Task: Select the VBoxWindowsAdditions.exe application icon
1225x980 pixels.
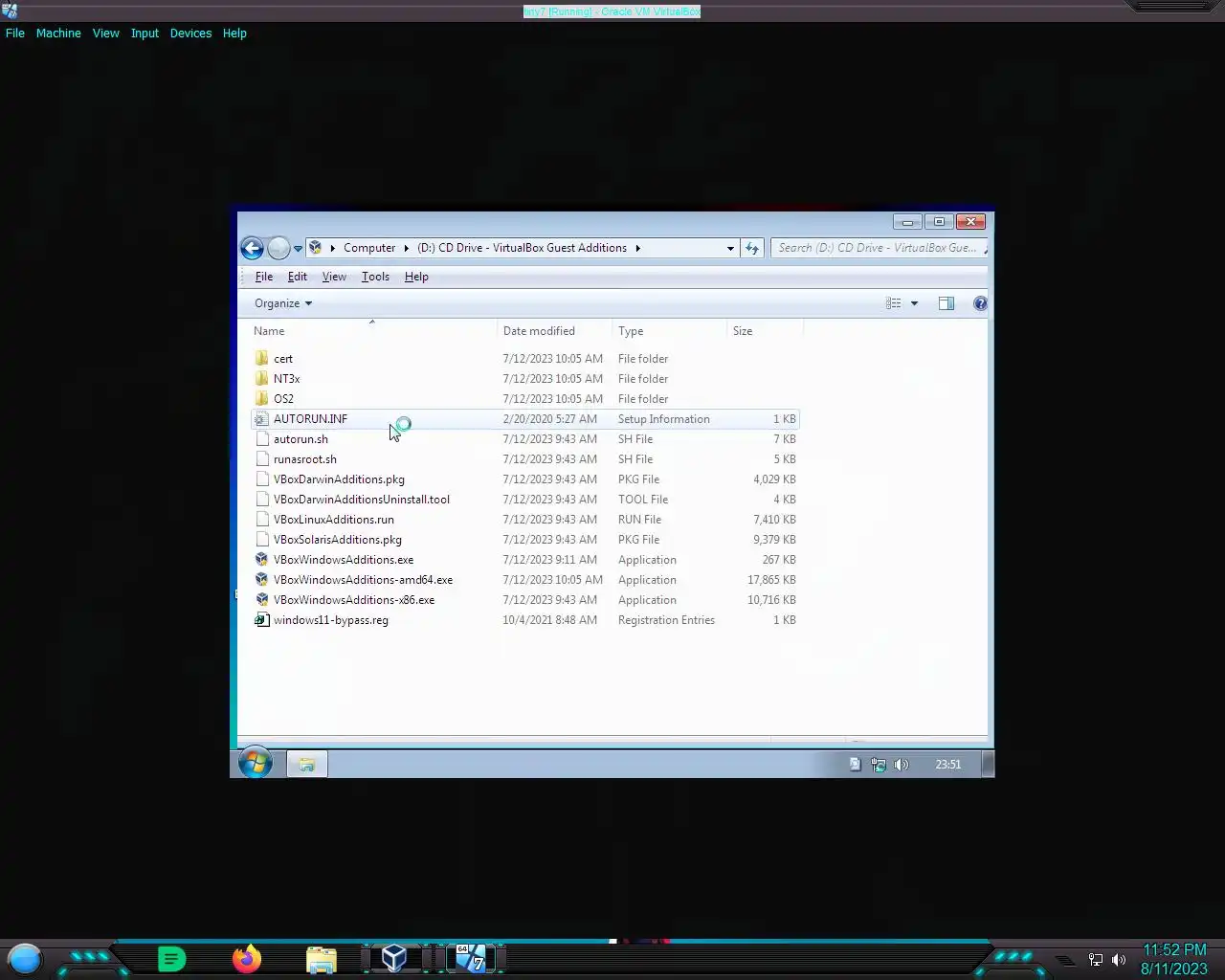Action: 262,560
